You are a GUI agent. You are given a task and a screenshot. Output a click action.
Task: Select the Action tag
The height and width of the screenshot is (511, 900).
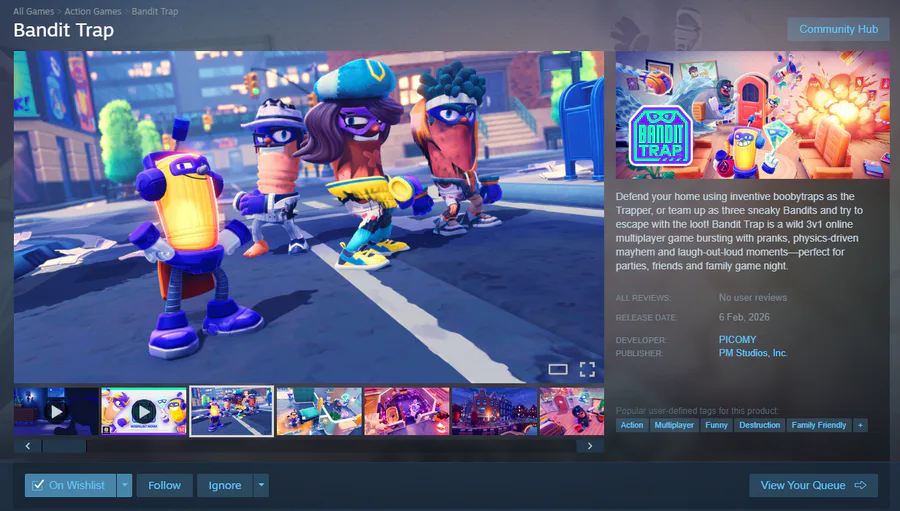631,425
